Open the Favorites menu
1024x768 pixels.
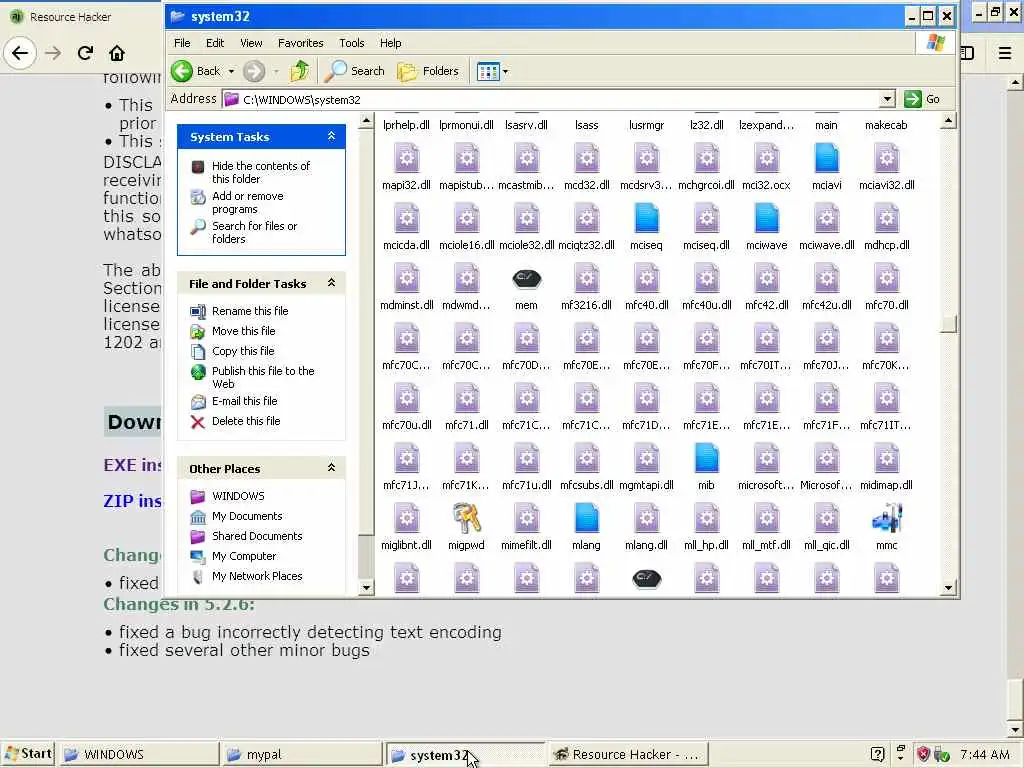coord(300,43)
